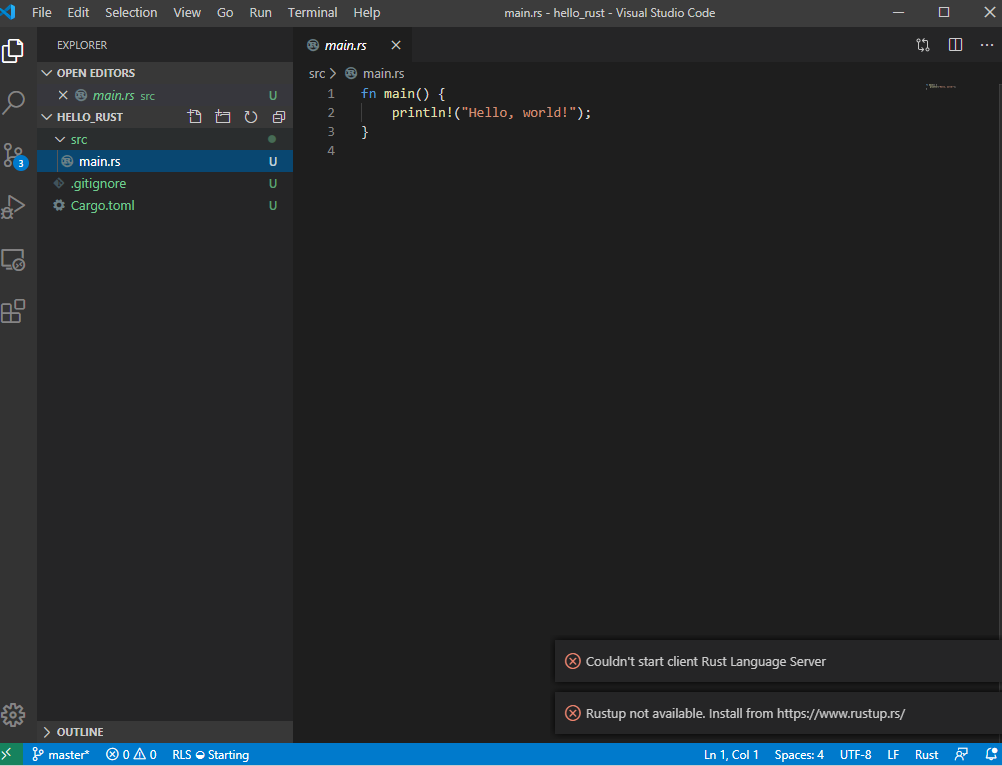The image size is (1002, 766).
Task: Click the Open Changes compare icon
Action: [x=923, y=45]
